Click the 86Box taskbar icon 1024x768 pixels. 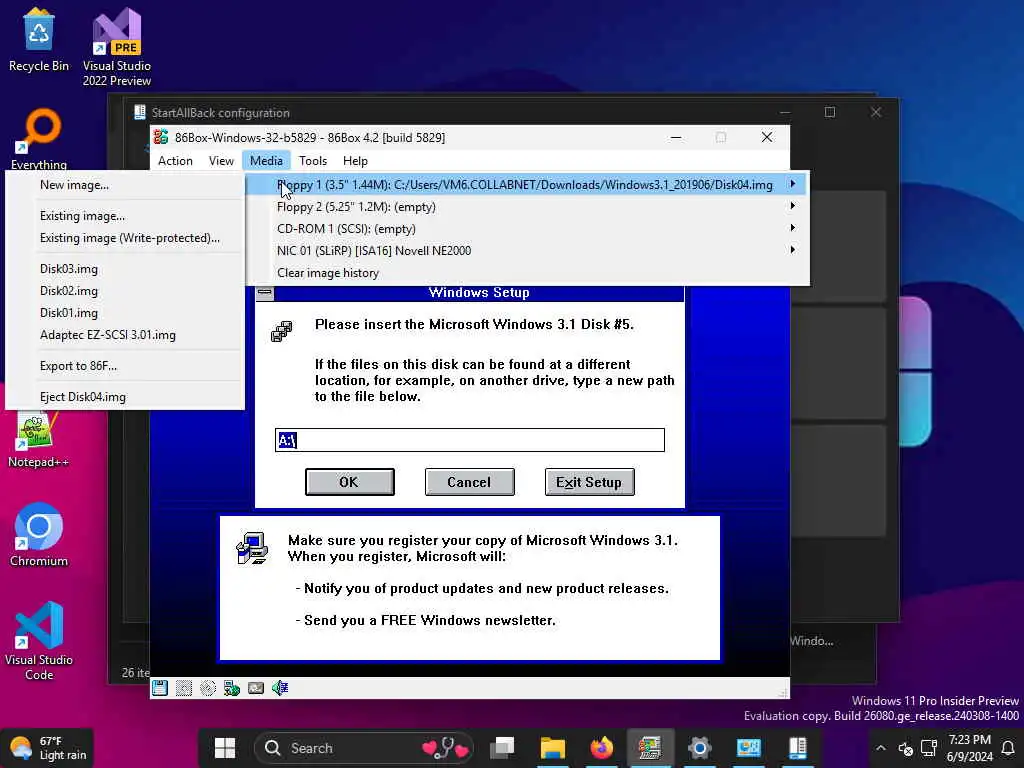650,748
